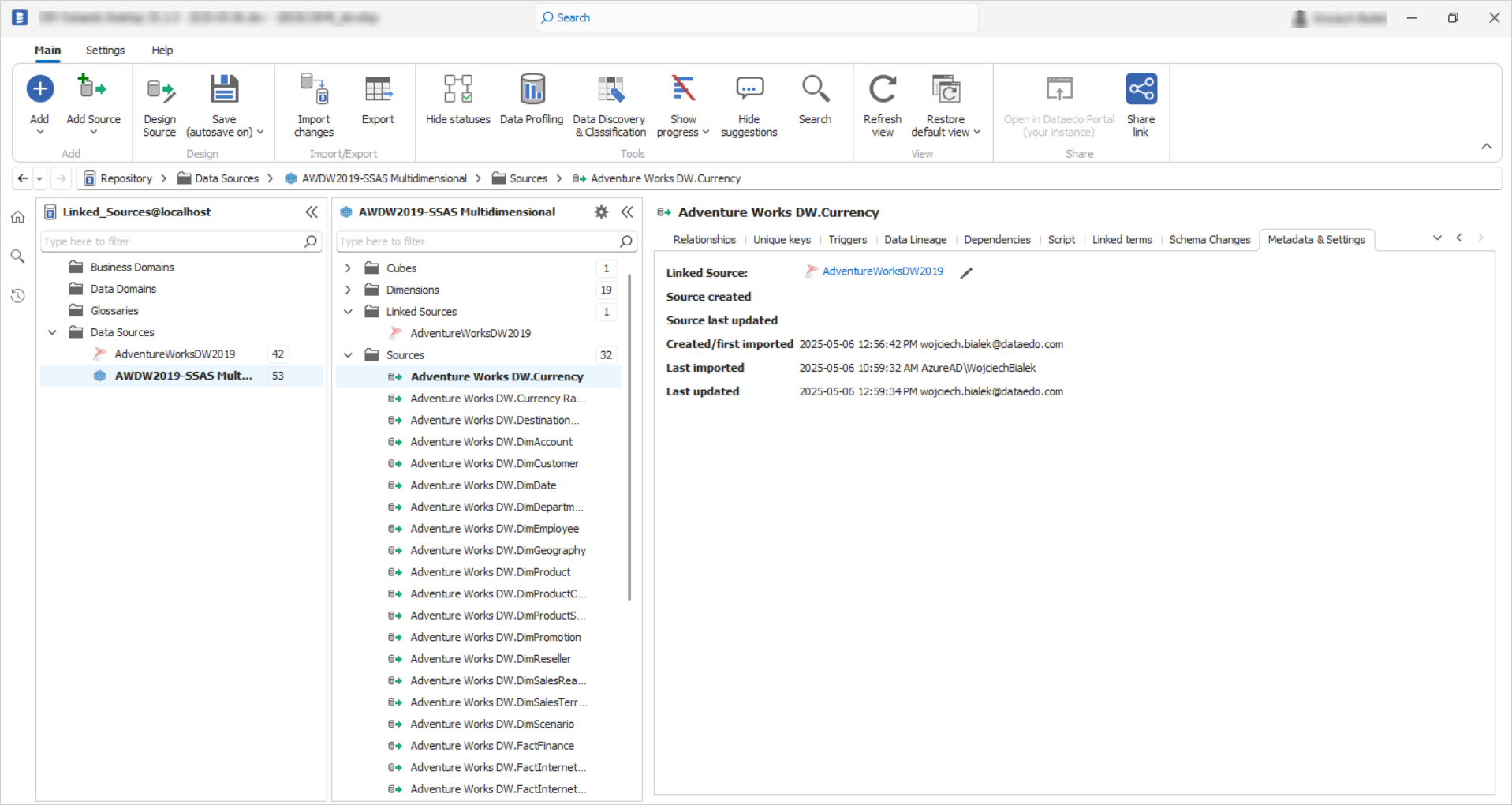
Task: Click the vertical scrollbar in the Sources tree
Action: click(629, 436)
